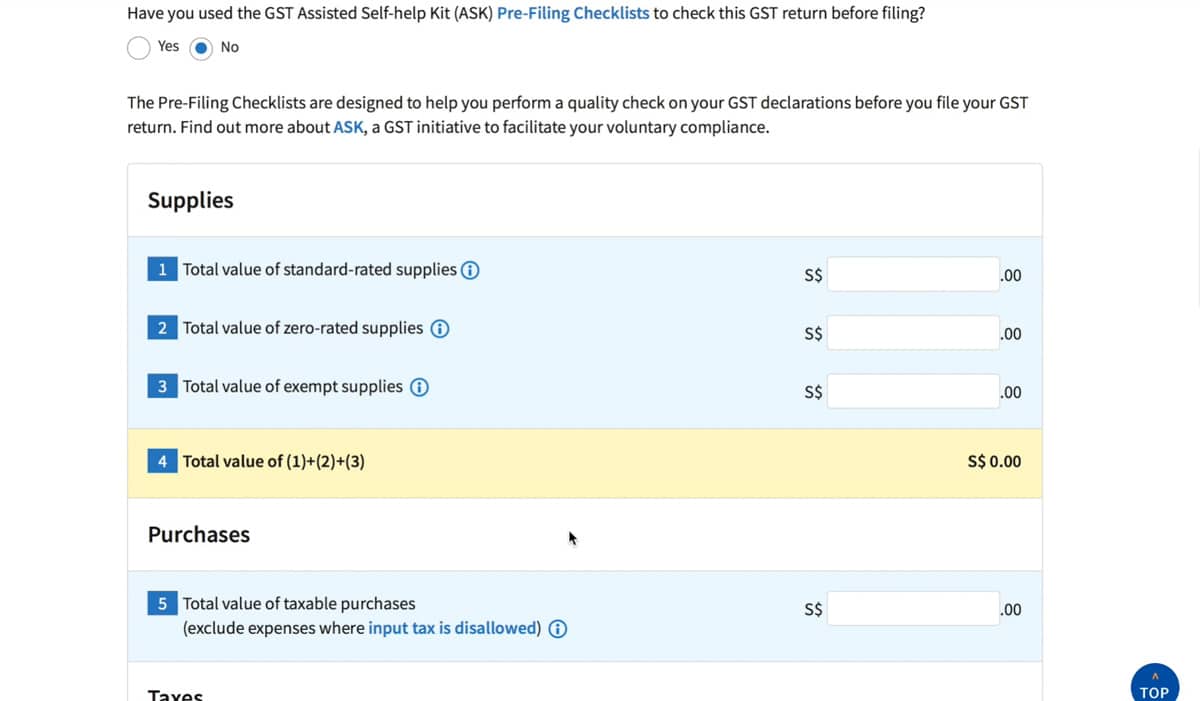Click the box 1 number badge

(x=163, y=270)
